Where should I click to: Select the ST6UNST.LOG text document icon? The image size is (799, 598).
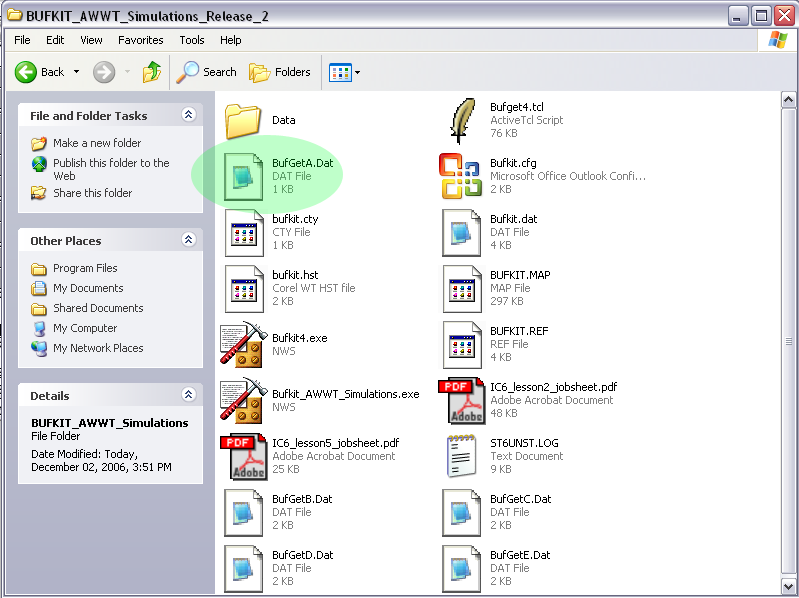(x=461, y=457)
